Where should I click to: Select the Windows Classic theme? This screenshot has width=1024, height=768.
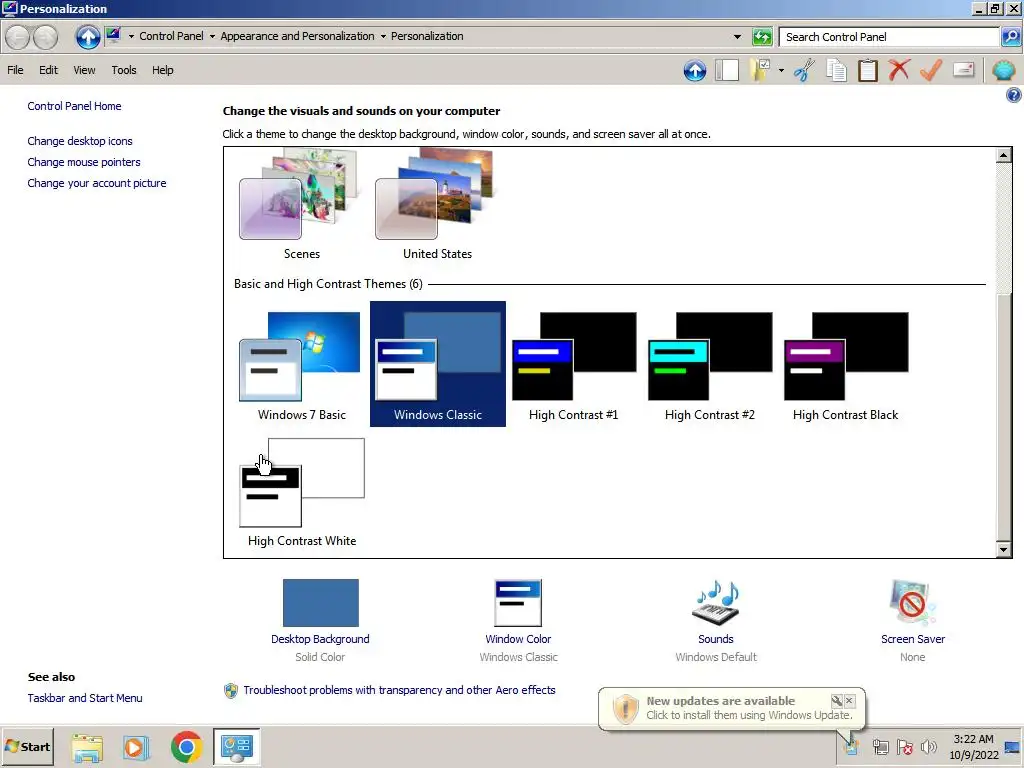[x=438, y=364]
